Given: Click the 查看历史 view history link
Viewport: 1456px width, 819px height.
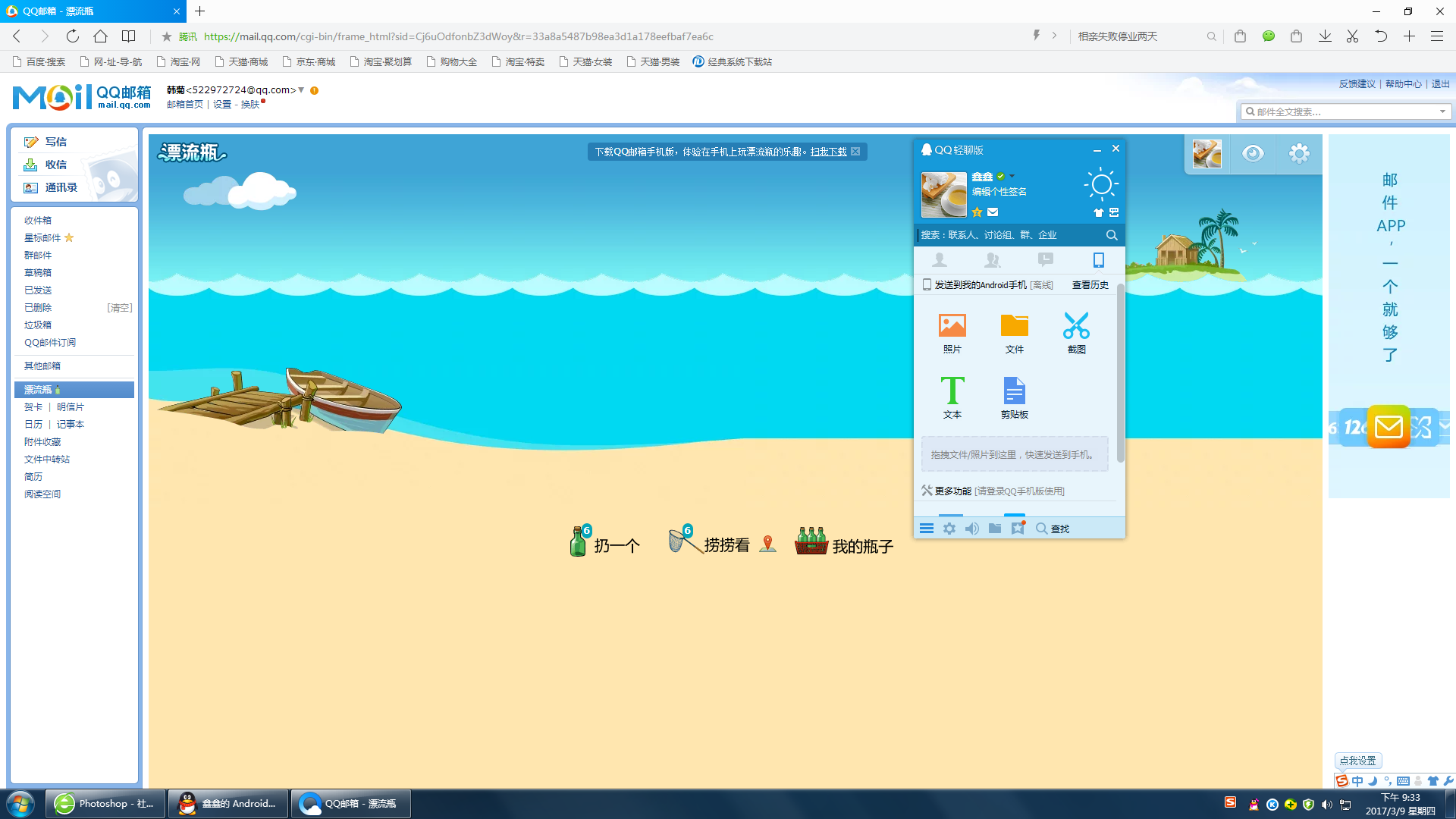Looking at the screenshot, I should [x=1090, y=285].
